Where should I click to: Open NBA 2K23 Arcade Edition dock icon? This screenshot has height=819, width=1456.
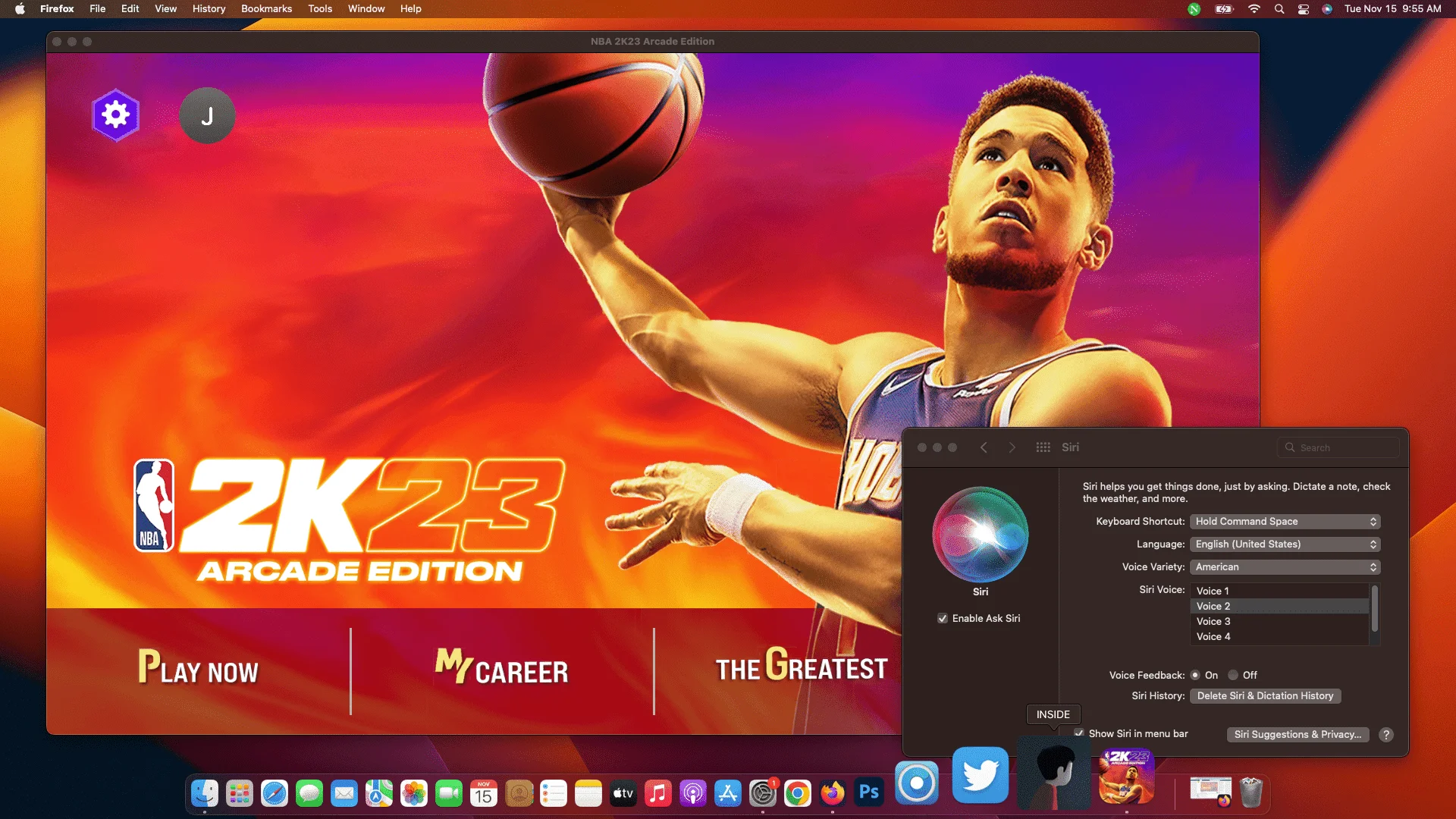click(x=1127, y=777)
